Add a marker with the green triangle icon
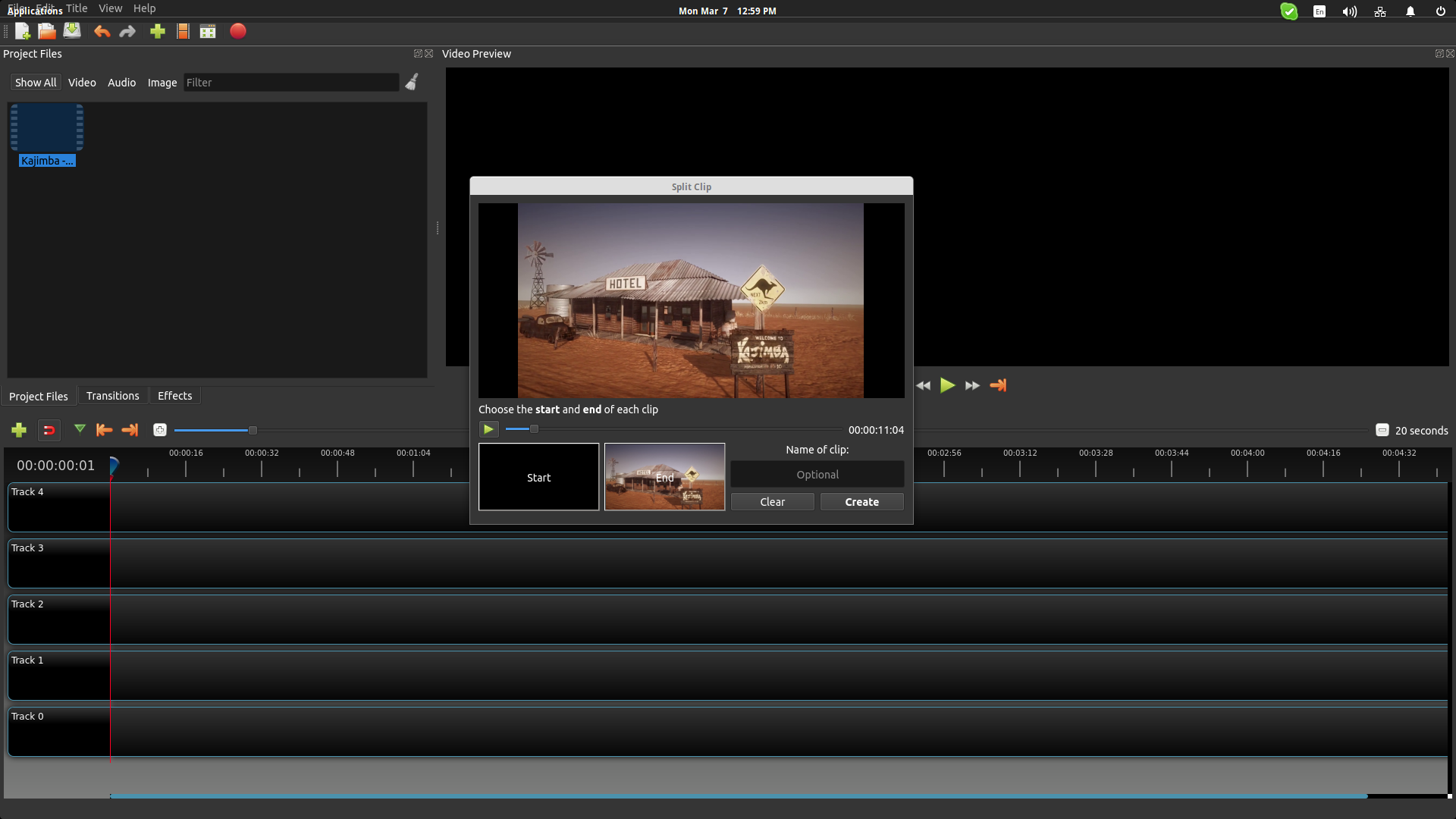The width and height of the screenshot is (1456, 819). [80, 429]
